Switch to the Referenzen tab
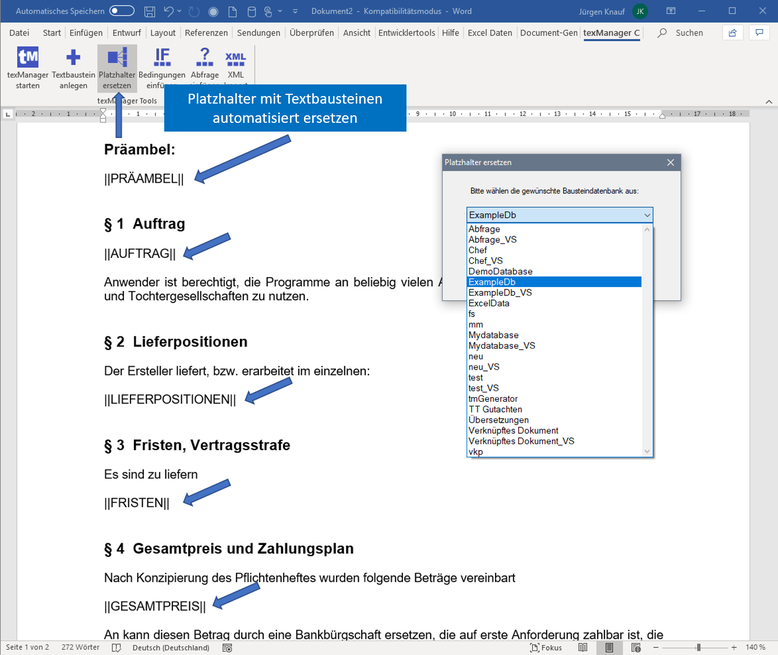The width and height of the screenshot is (778, 655). (206, 33)
